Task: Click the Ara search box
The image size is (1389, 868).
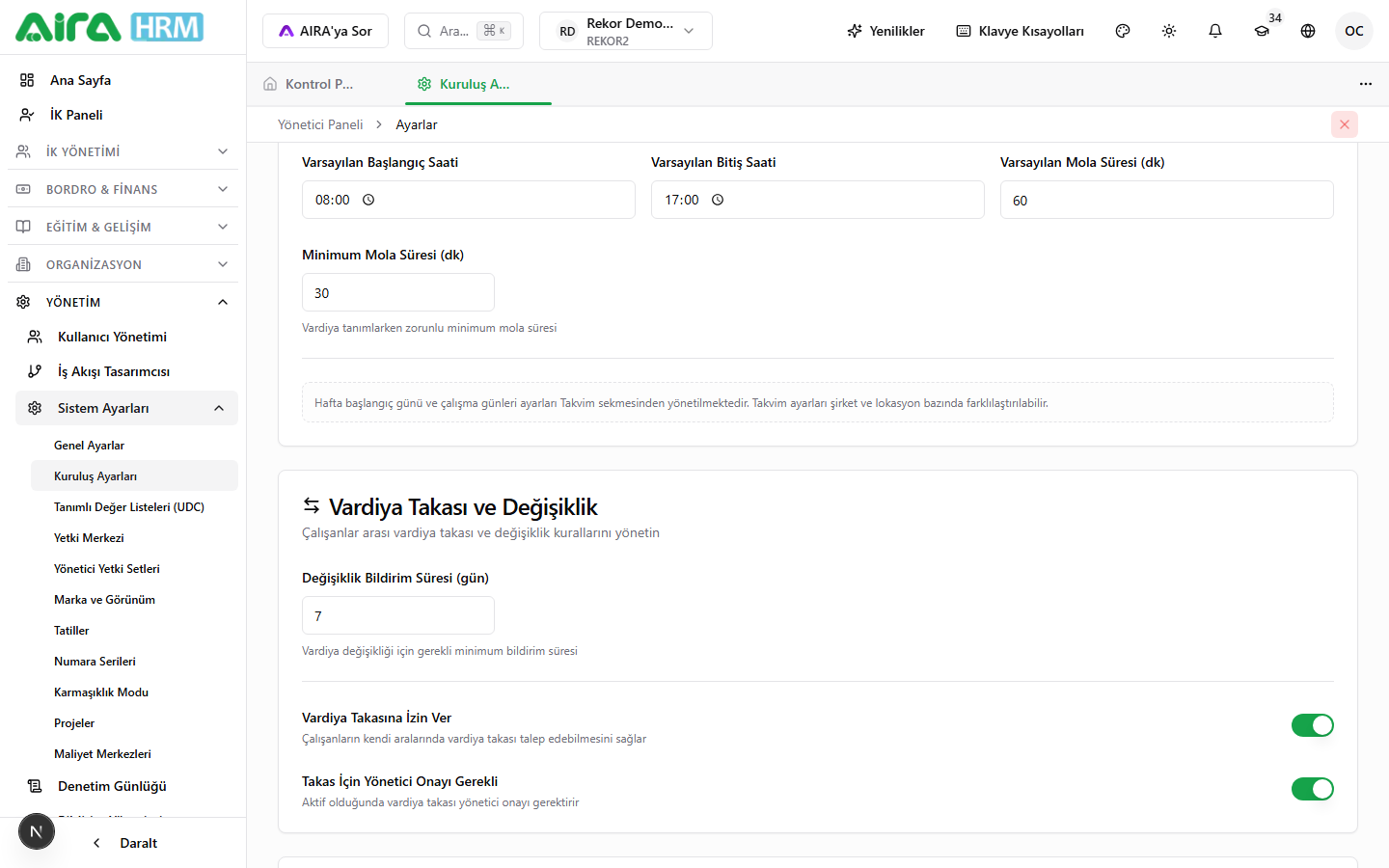Action: (x=464, y=31)
